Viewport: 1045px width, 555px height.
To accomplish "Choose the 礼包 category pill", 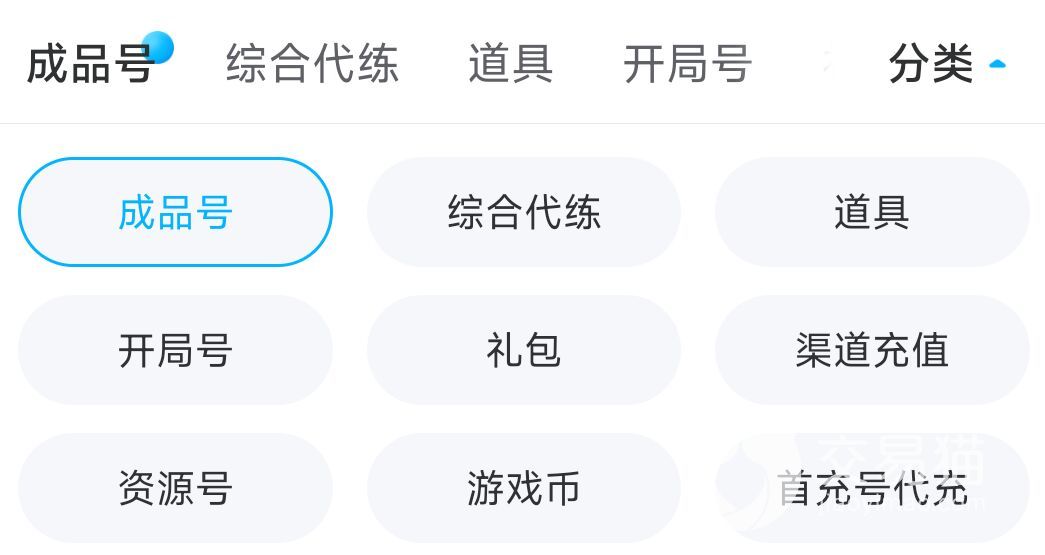I will pyautogui.click(x=523, y=350).
